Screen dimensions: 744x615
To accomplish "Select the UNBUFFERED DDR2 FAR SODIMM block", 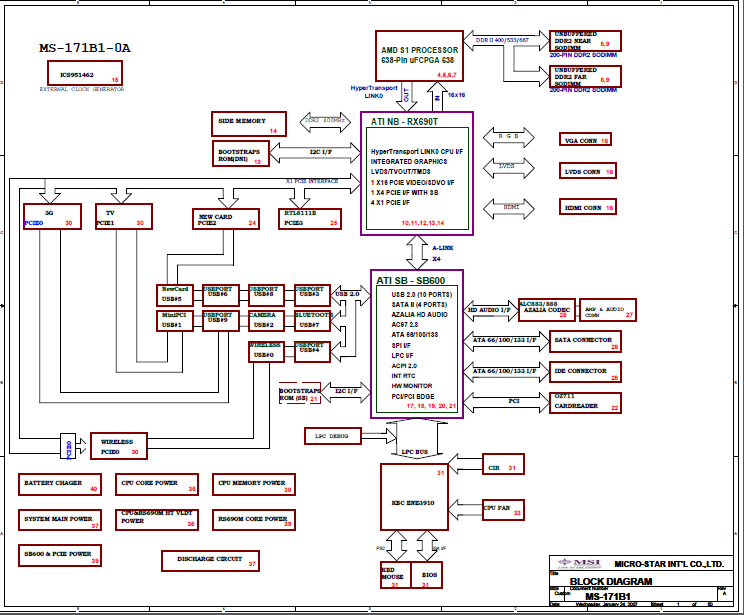I will (585, 77).
